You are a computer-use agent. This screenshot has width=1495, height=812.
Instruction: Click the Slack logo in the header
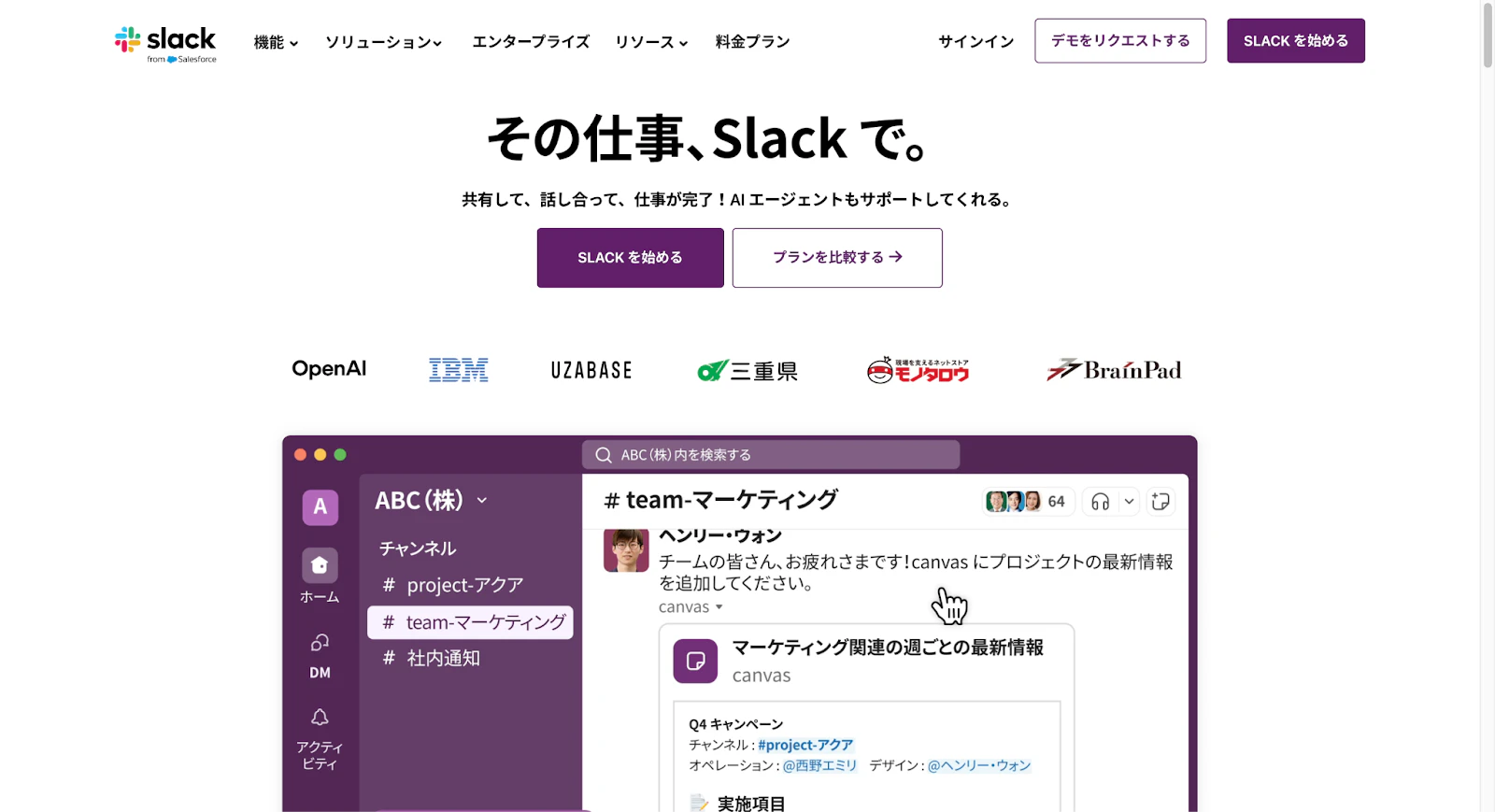click(165, 43)
